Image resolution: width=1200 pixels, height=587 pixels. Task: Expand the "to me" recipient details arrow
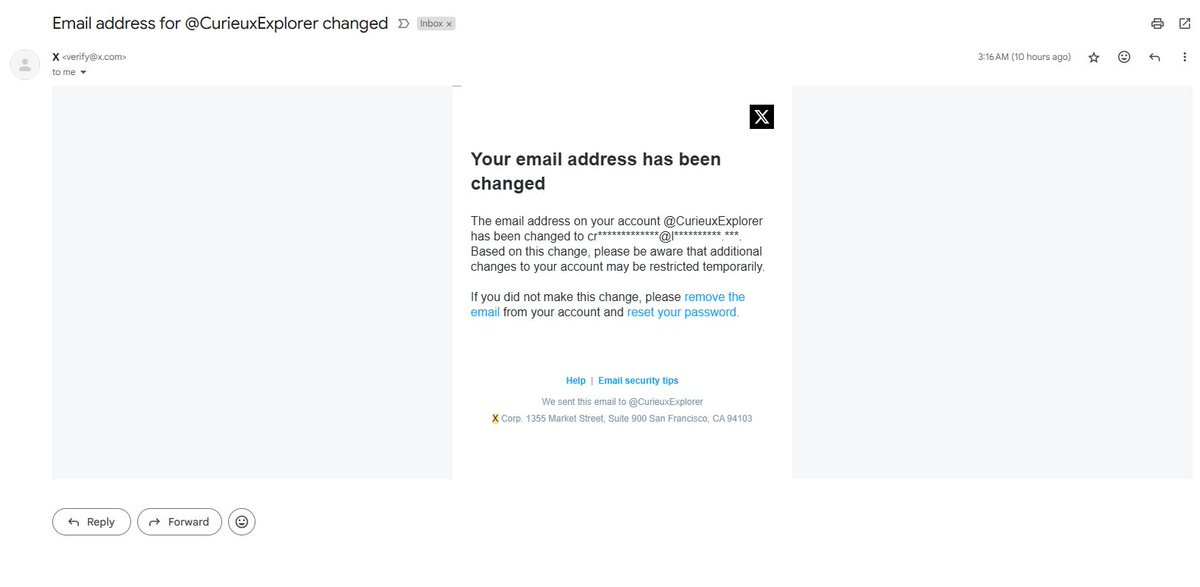click(x=83, y=72)
